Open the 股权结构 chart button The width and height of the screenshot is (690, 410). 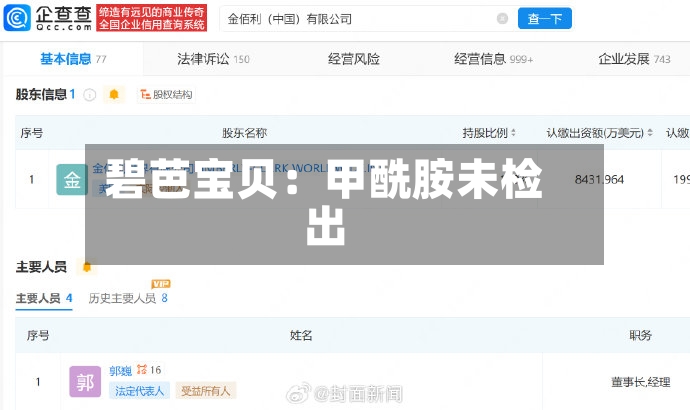coord(166,95)
